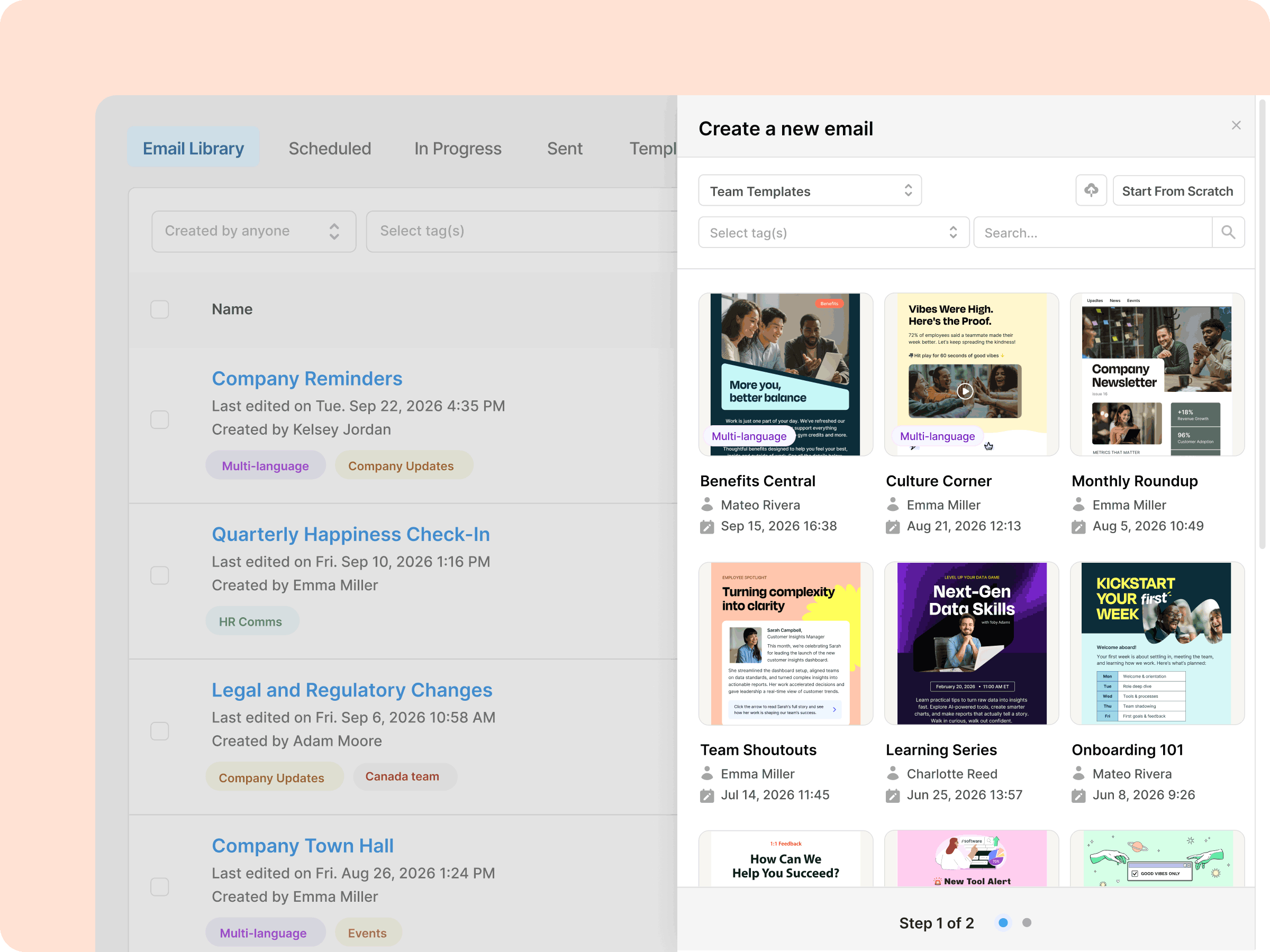Tick the Legal and Regulatory Changes checkbox
Viewport: 1270px width, 952px height.
tap(160, 731)
